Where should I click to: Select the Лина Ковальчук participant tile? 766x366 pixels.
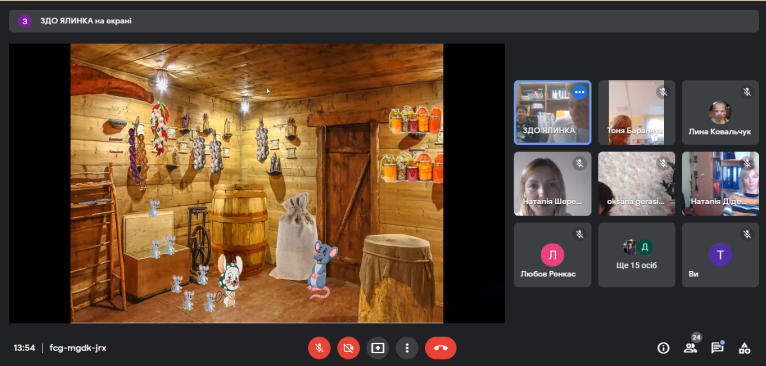pyautogui.click(x=720, y=112)
